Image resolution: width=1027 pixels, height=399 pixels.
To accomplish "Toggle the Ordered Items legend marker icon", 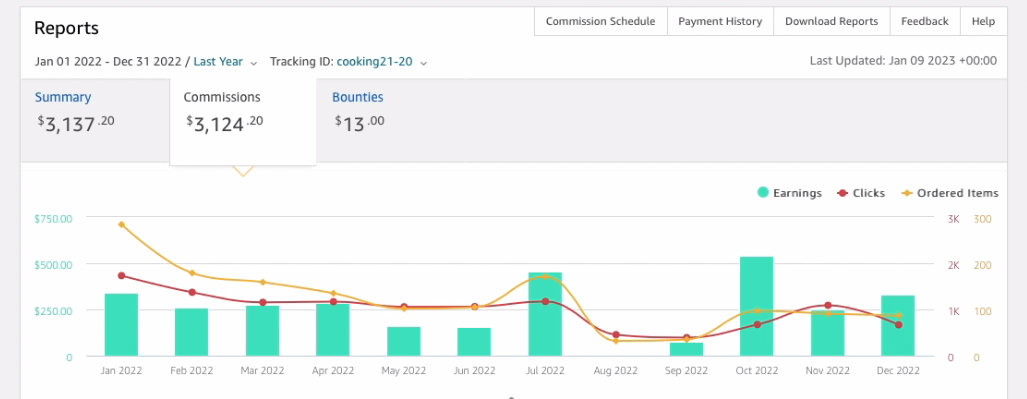I will tap(907, 193).
